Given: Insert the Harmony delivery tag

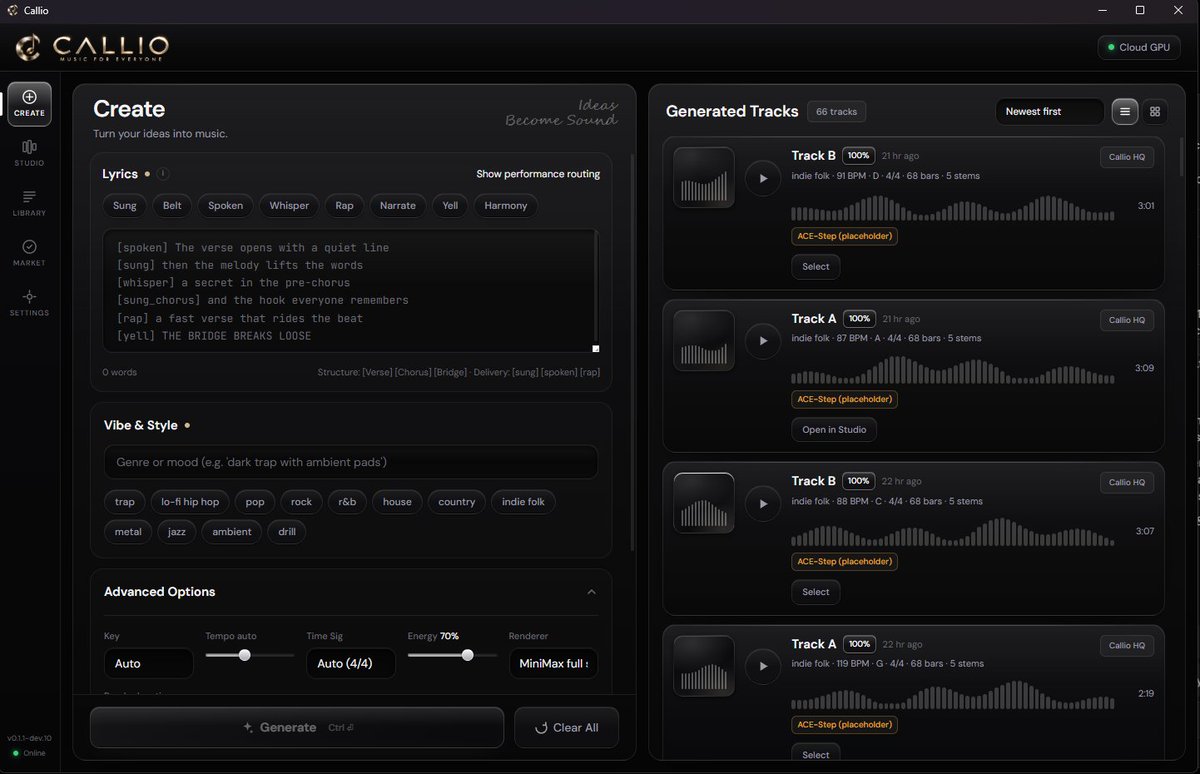Looking at the screenshot, I should 506,206.
